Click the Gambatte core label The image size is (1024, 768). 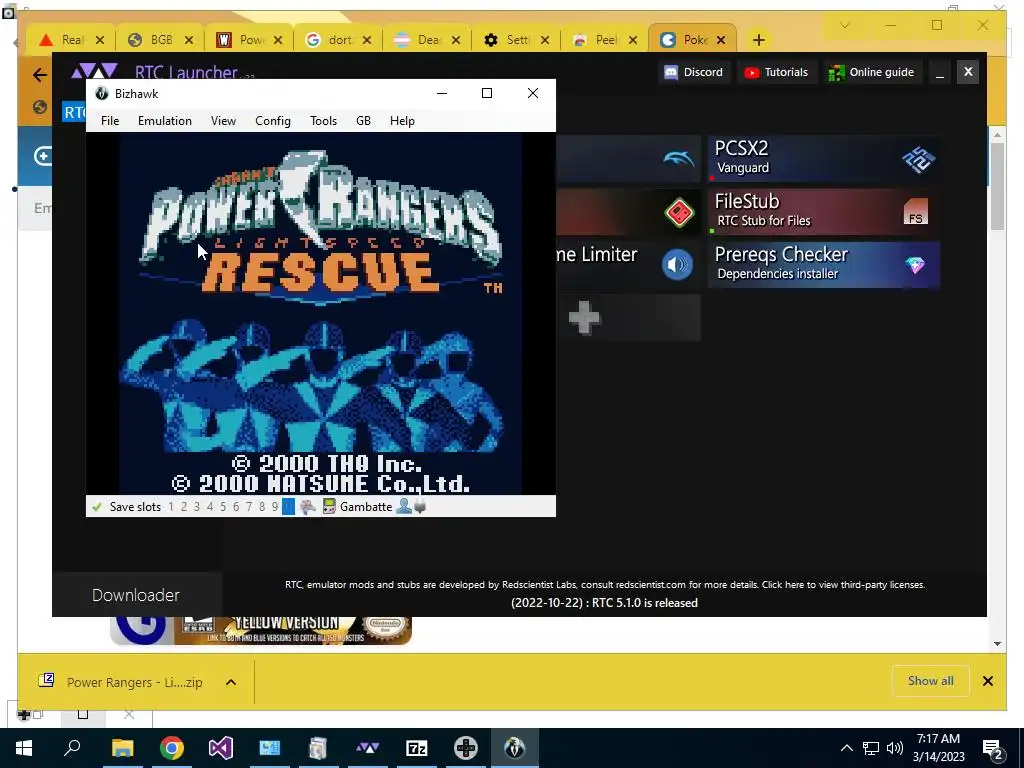click(x=366, y=507)
